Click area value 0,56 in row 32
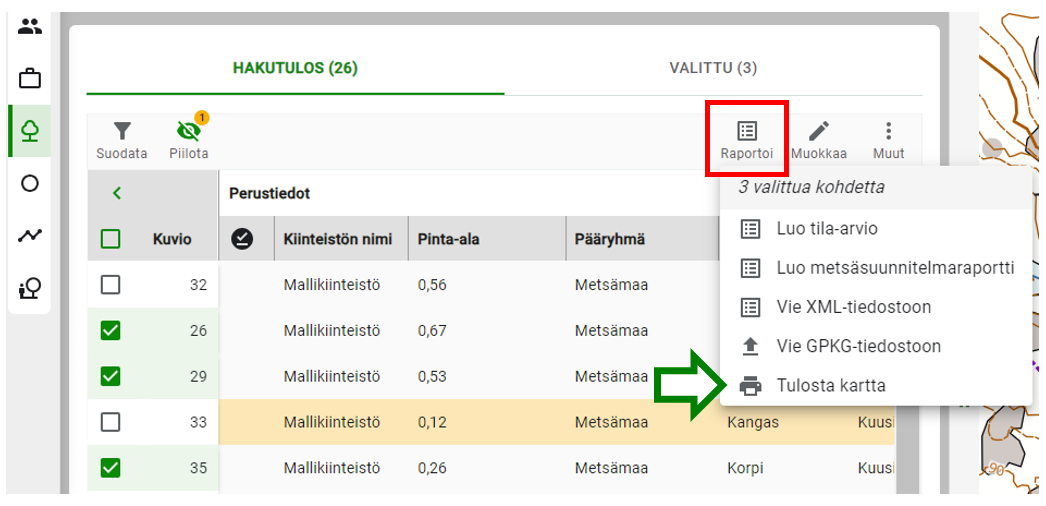 point(432,285)
